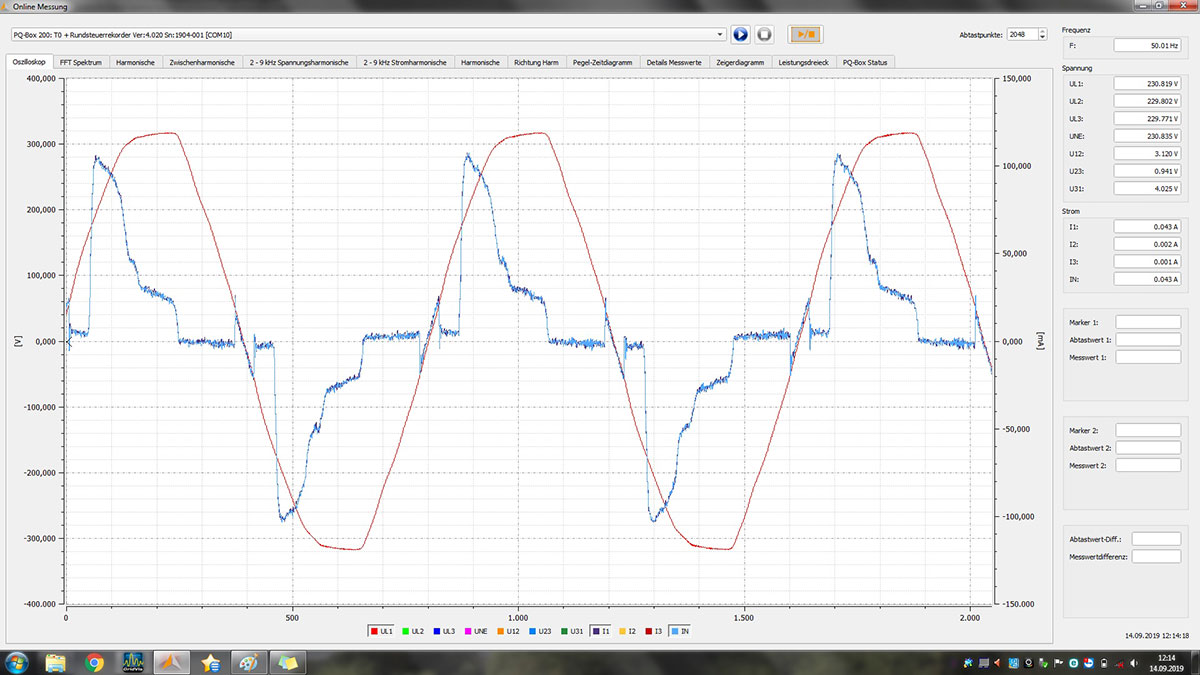Click the Abtastwert-Diff. field
1200x675 pixels.
tap(1156, 538)
